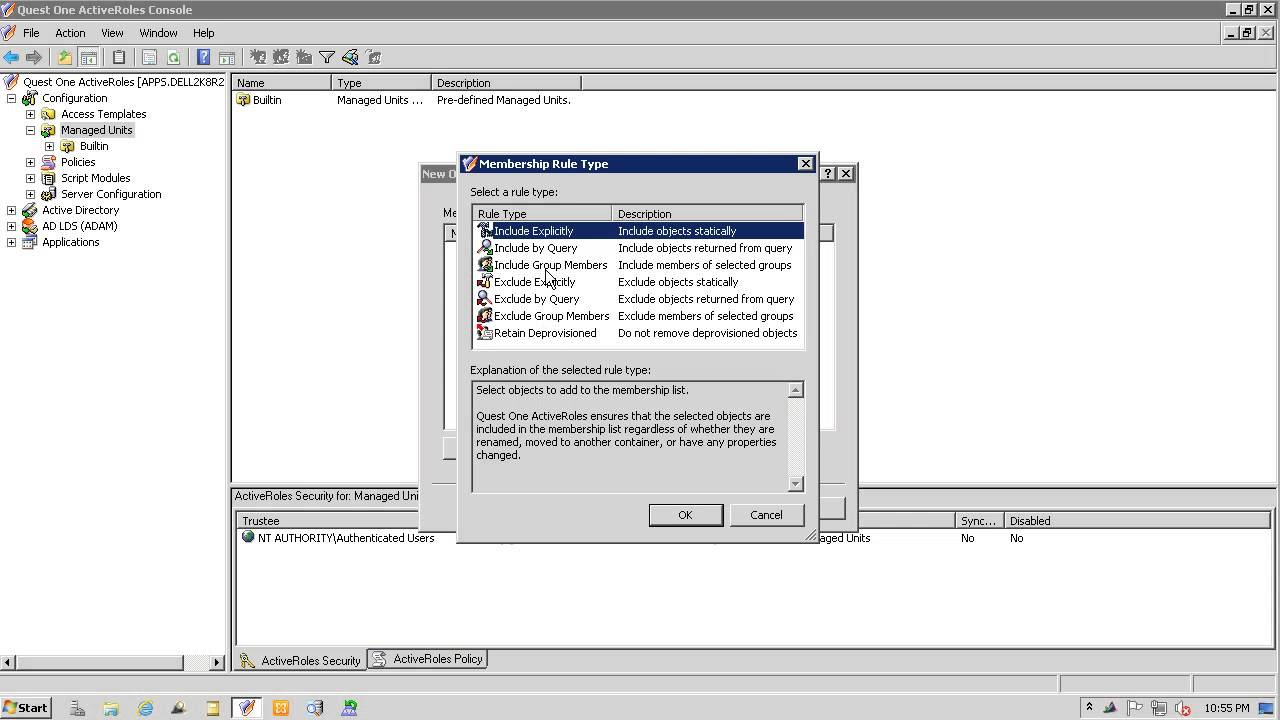Click the Start button

pyautogui.click(x=26, y=708)
